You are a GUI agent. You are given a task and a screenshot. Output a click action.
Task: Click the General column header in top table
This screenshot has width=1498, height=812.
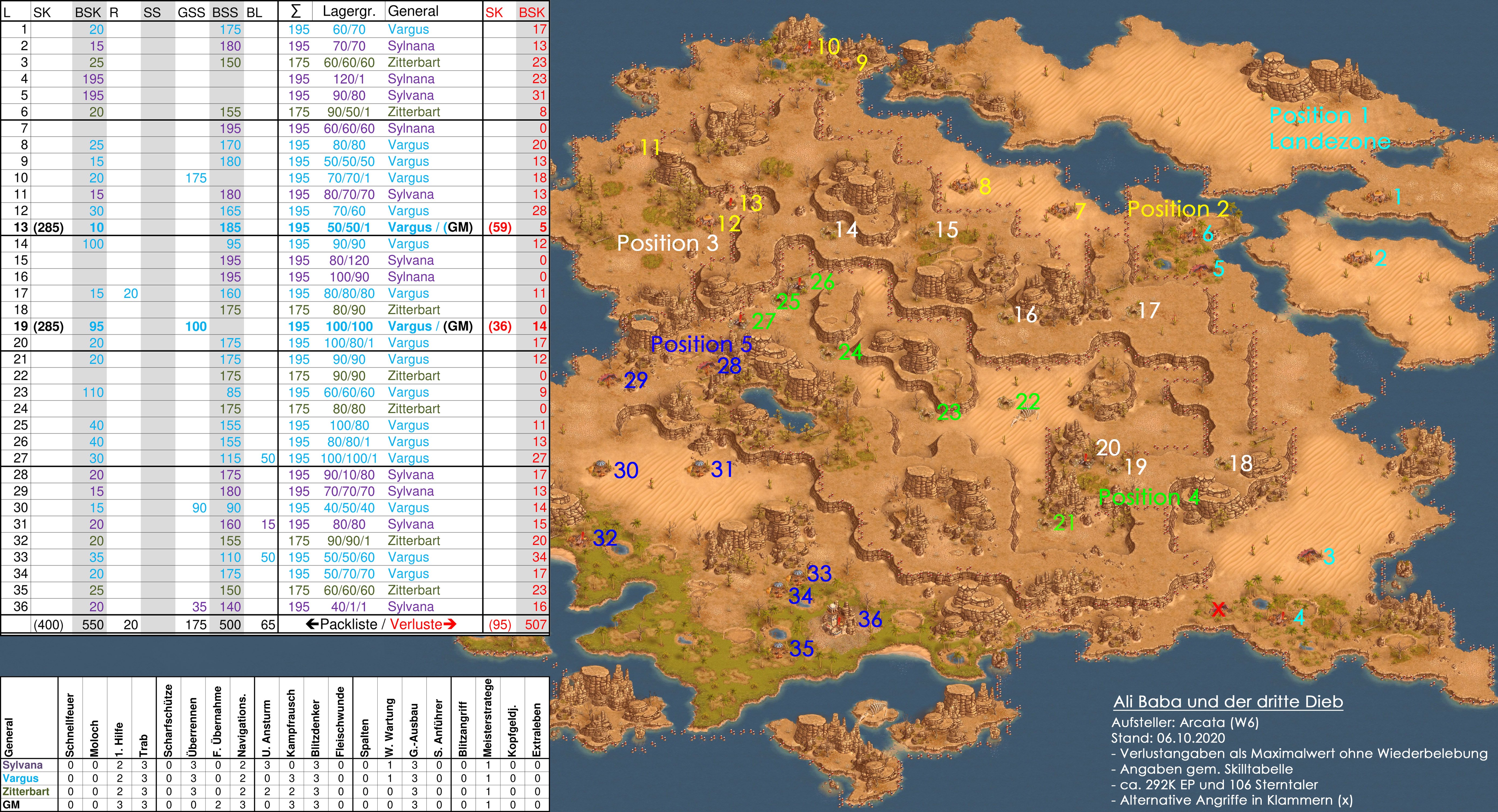pyautogui.click(x=413, y=12)
